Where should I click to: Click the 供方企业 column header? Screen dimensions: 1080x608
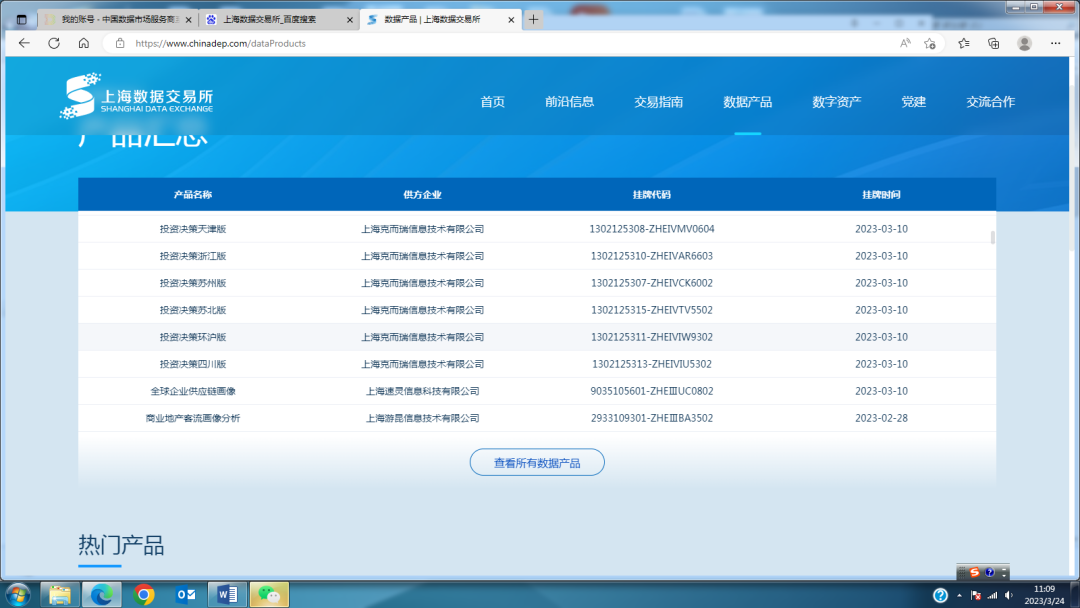422,195
